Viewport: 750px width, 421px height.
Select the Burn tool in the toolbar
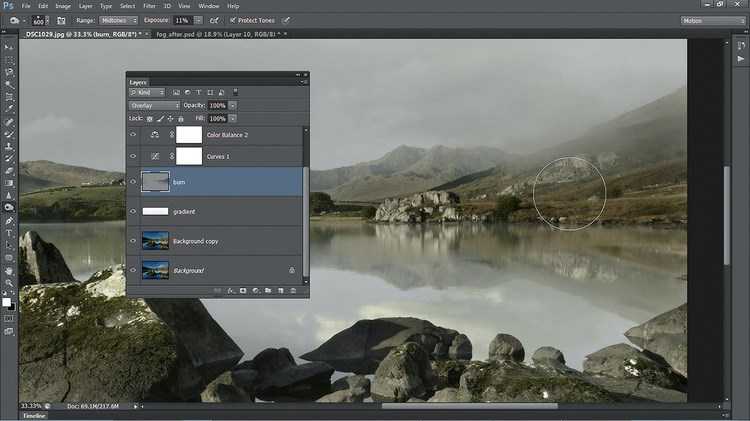click(x=9, y=207)
